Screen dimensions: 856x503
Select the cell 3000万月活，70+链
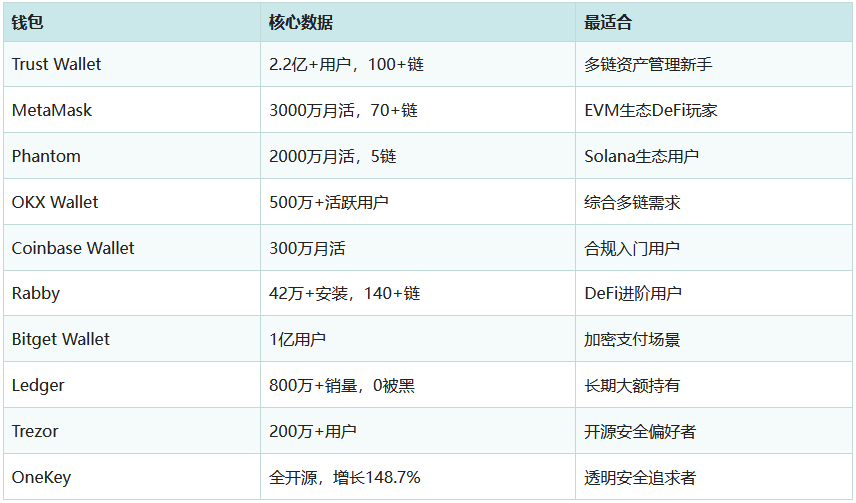click(x=418, y=110)
